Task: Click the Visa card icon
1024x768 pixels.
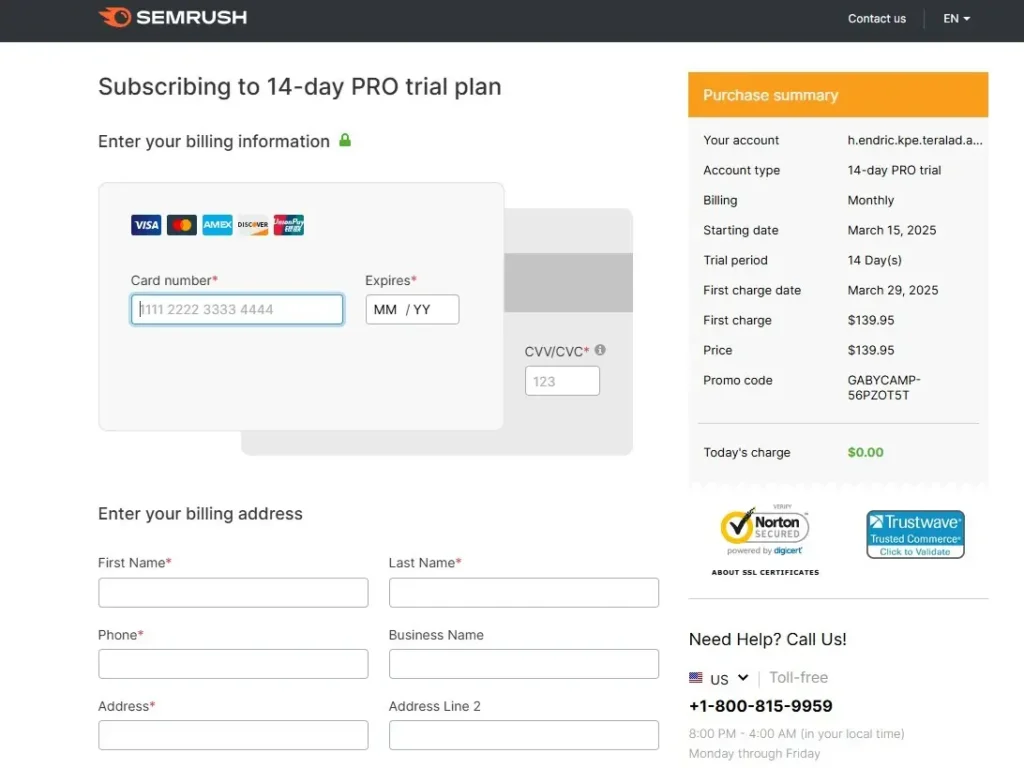Action: (146, 225)
